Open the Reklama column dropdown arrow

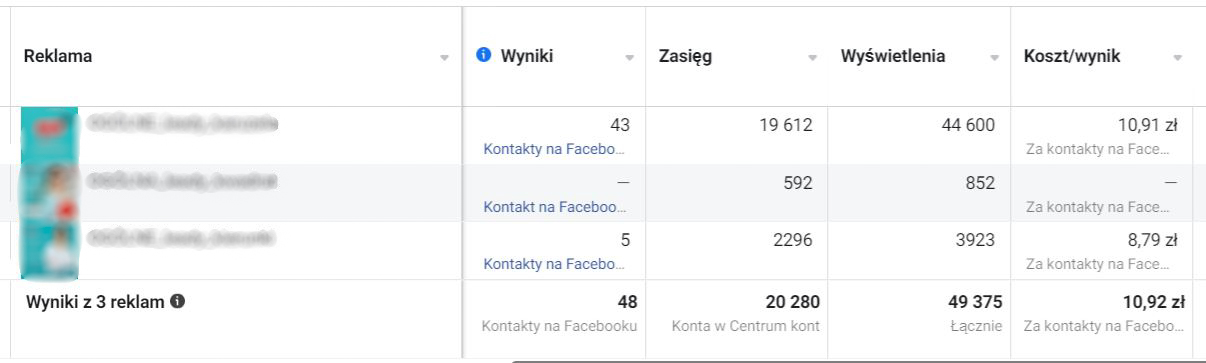(x=444, y=59)
